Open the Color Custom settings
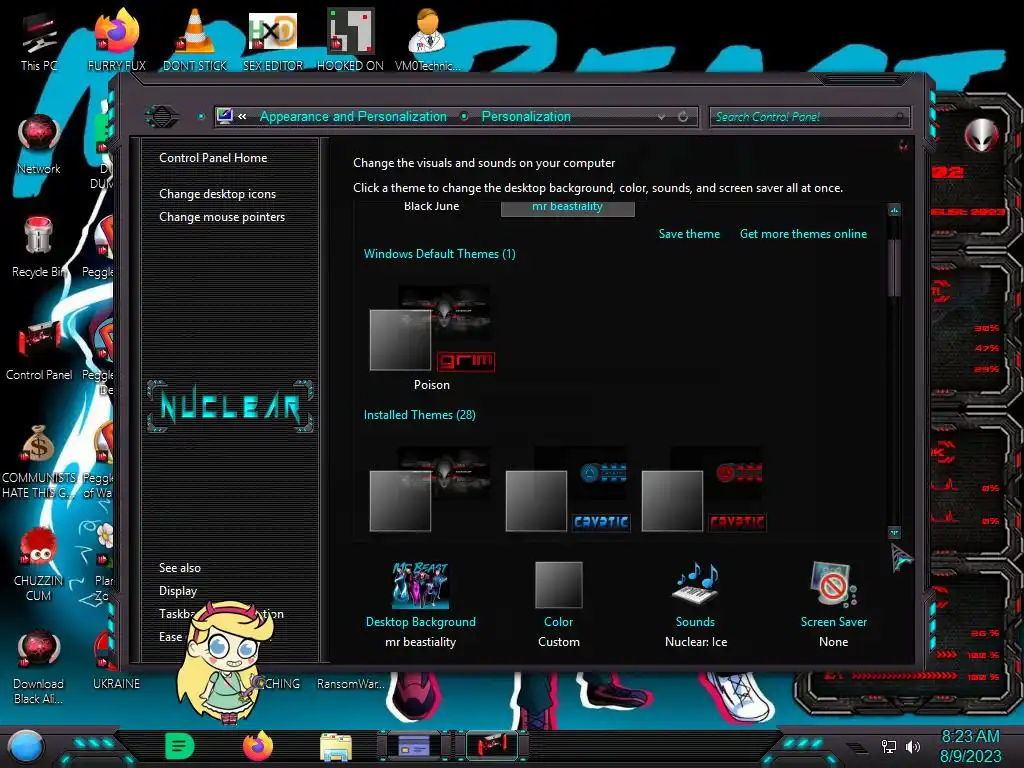 click(558, 604)
